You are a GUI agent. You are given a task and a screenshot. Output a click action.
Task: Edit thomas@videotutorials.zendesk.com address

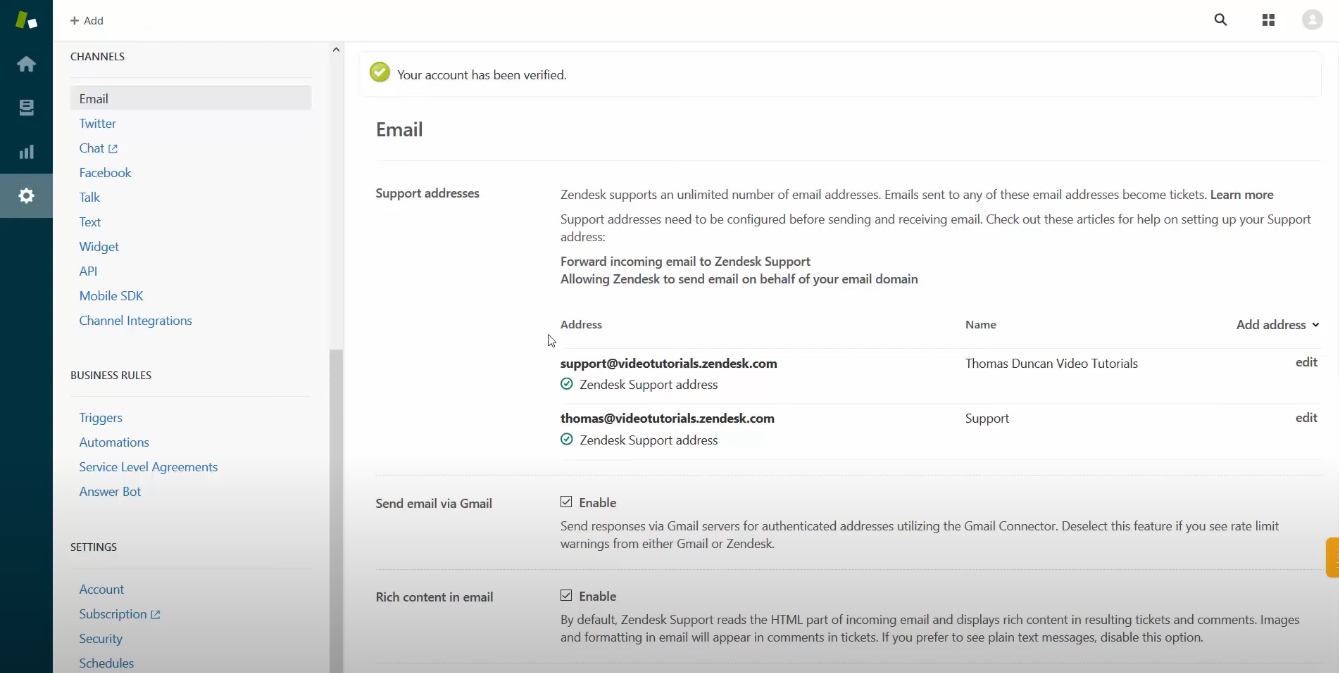1306,418
